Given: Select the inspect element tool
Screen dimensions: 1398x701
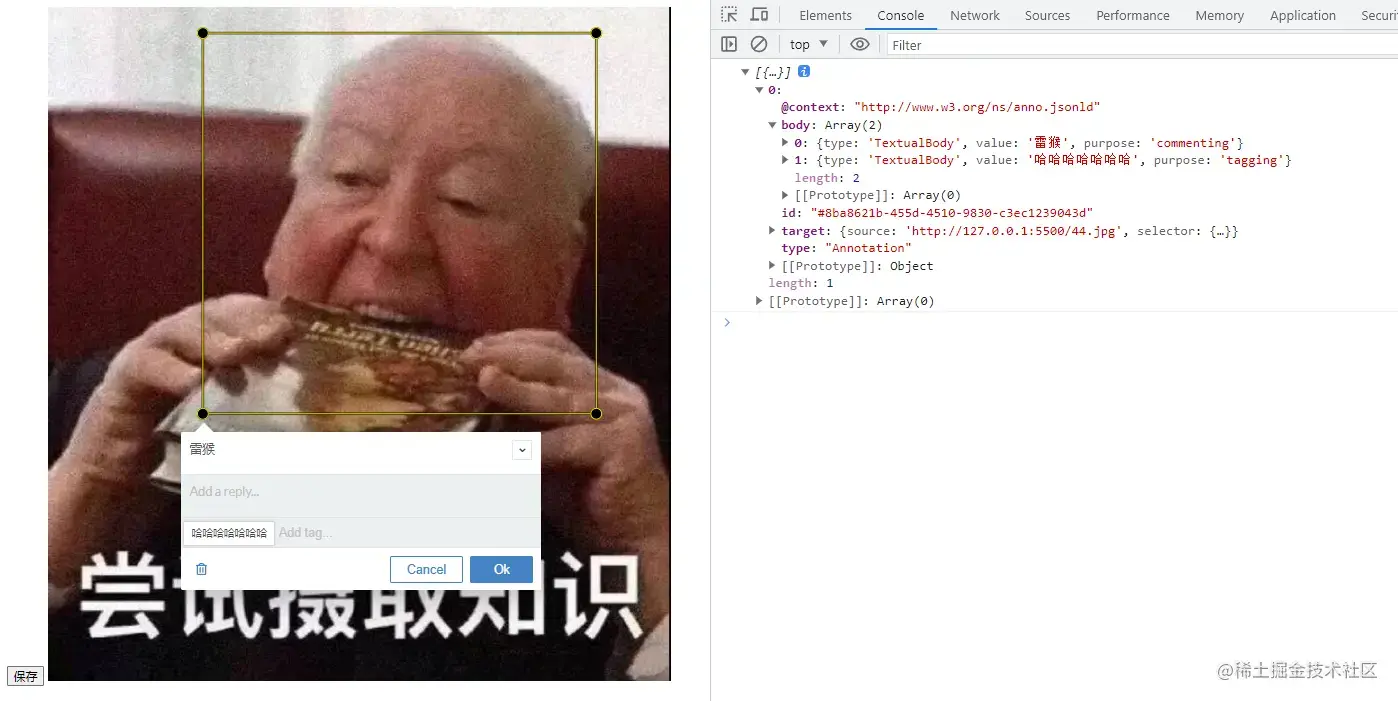Looking at the screenshot, I should coord(727,14).
